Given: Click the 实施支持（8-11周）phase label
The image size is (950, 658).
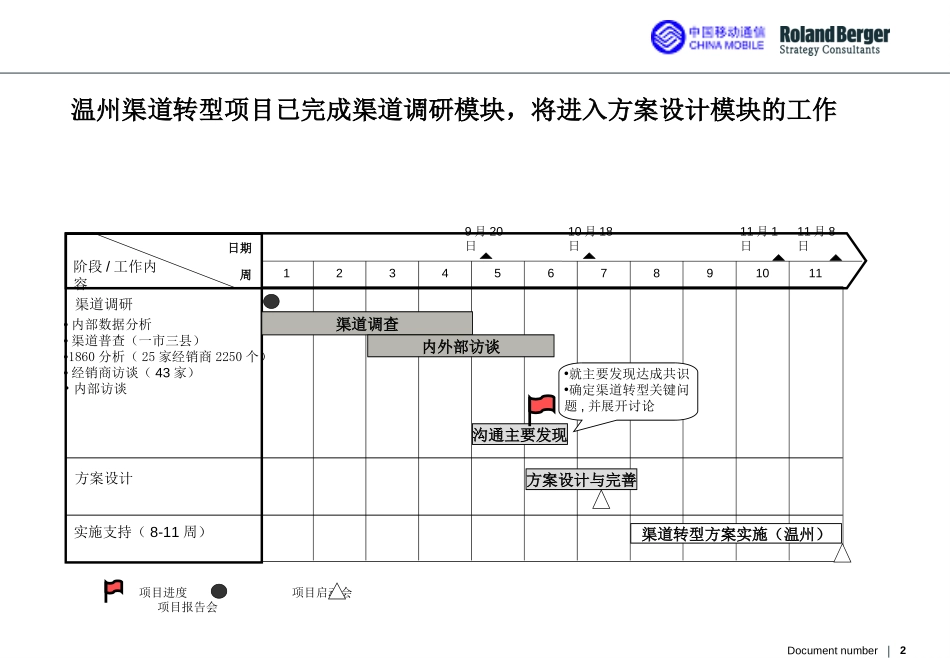Looking at the screenshot, I should 141,532.
